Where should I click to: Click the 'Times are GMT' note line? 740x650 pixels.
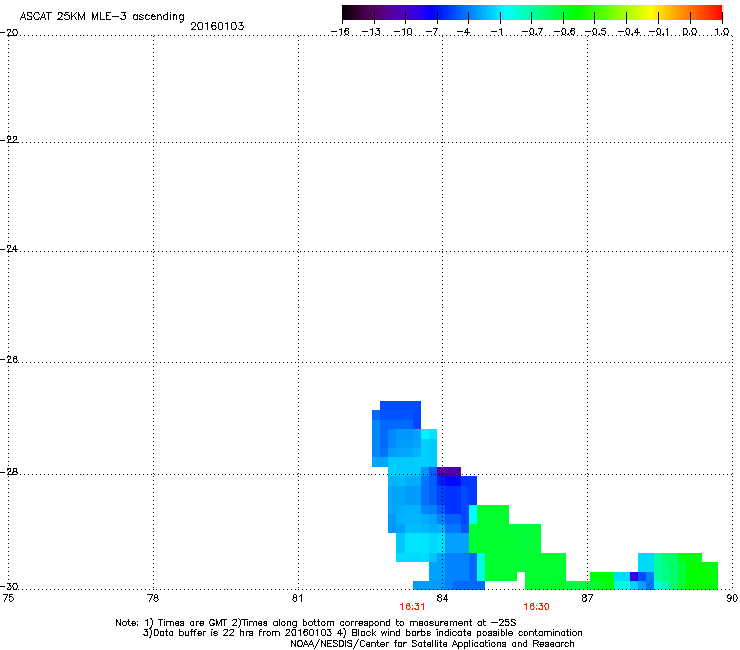pos(316,623)
